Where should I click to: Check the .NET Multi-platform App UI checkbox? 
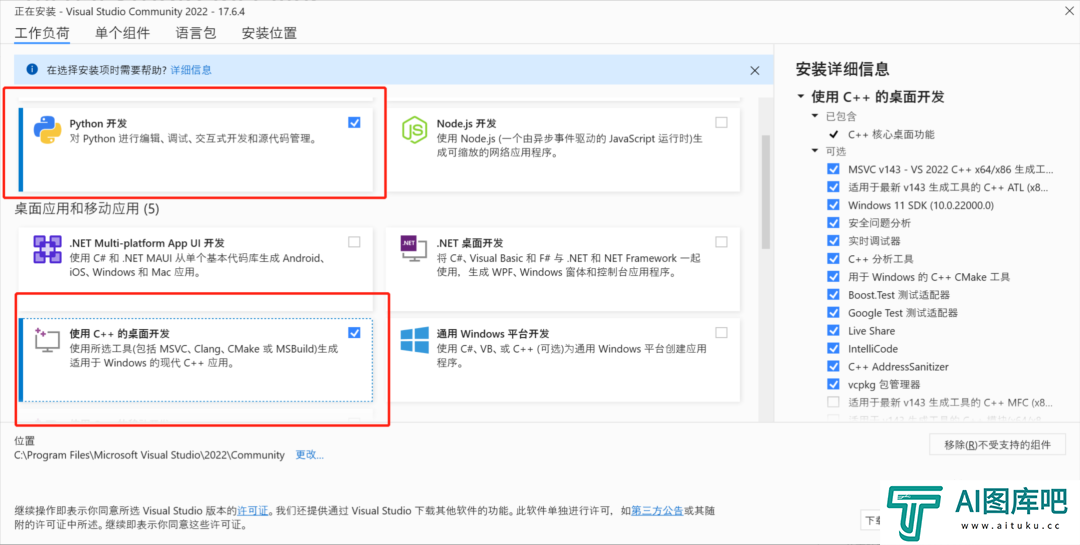(354, 242)
